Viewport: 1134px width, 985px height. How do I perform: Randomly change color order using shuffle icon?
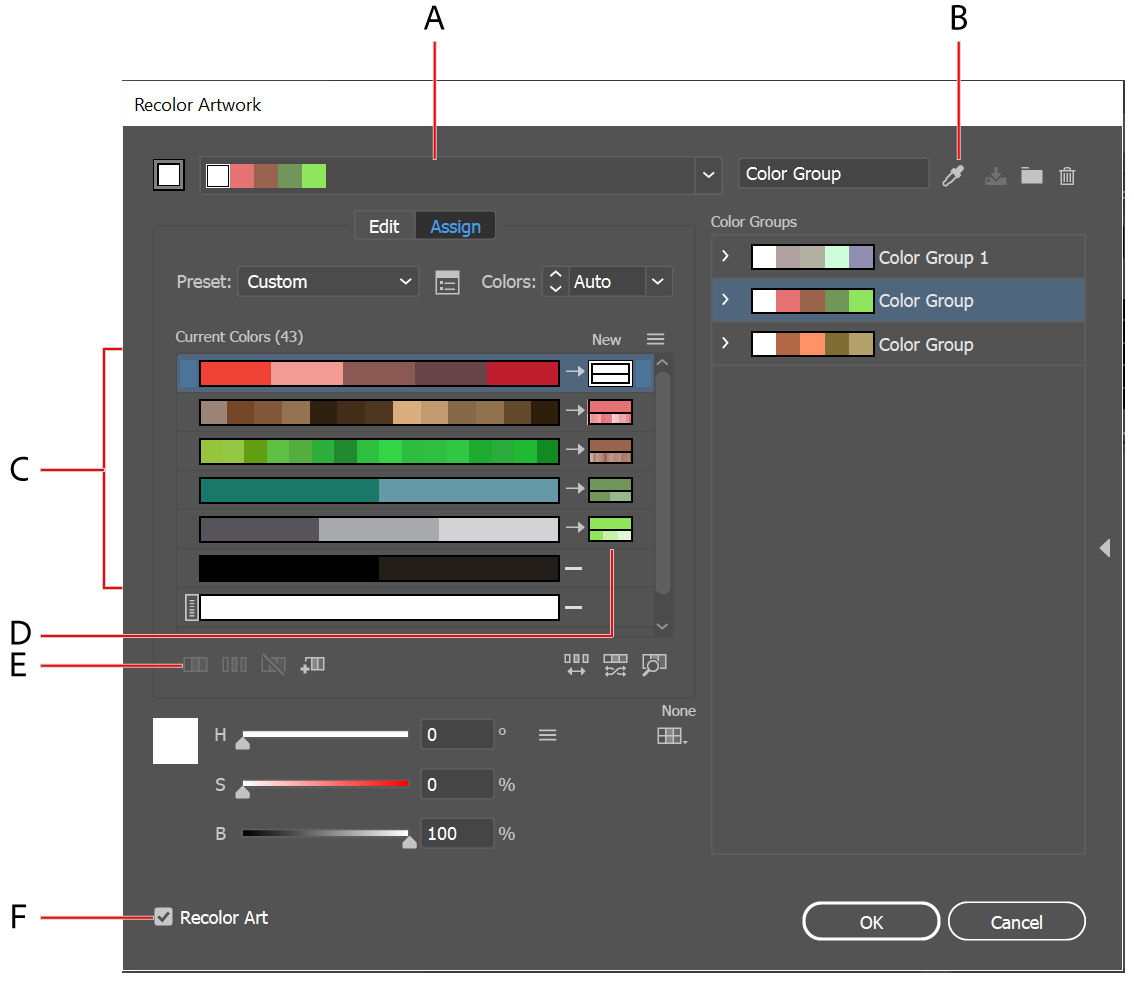pyautogui.click(x=615, y=664)
